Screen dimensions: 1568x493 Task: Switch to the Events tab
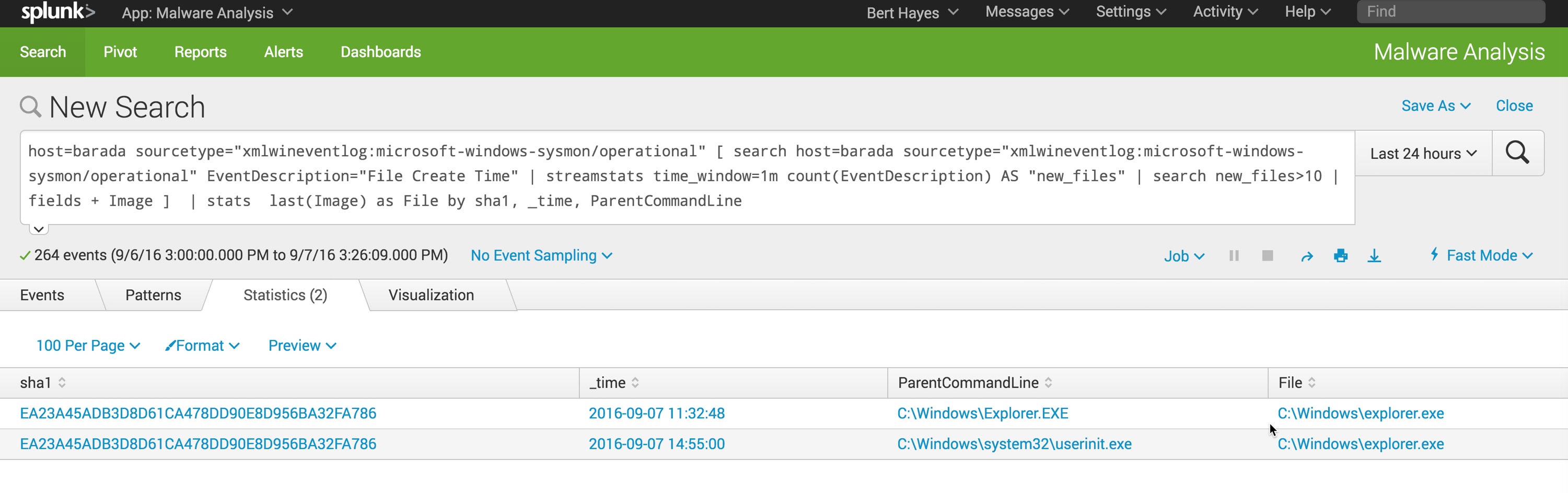coord(42,295)
